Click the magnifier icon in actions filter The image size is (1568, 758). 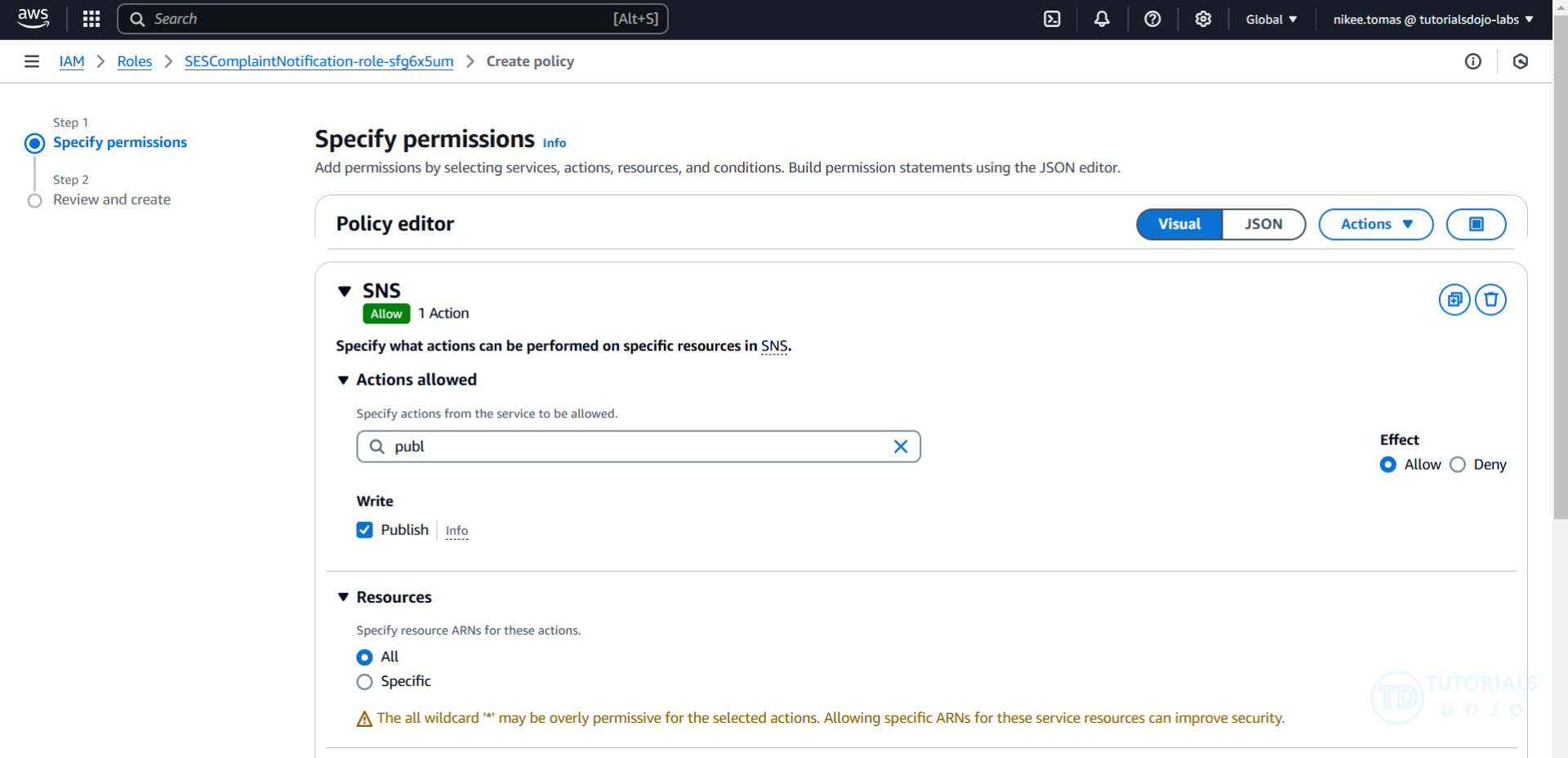click(x=376, y=447)
